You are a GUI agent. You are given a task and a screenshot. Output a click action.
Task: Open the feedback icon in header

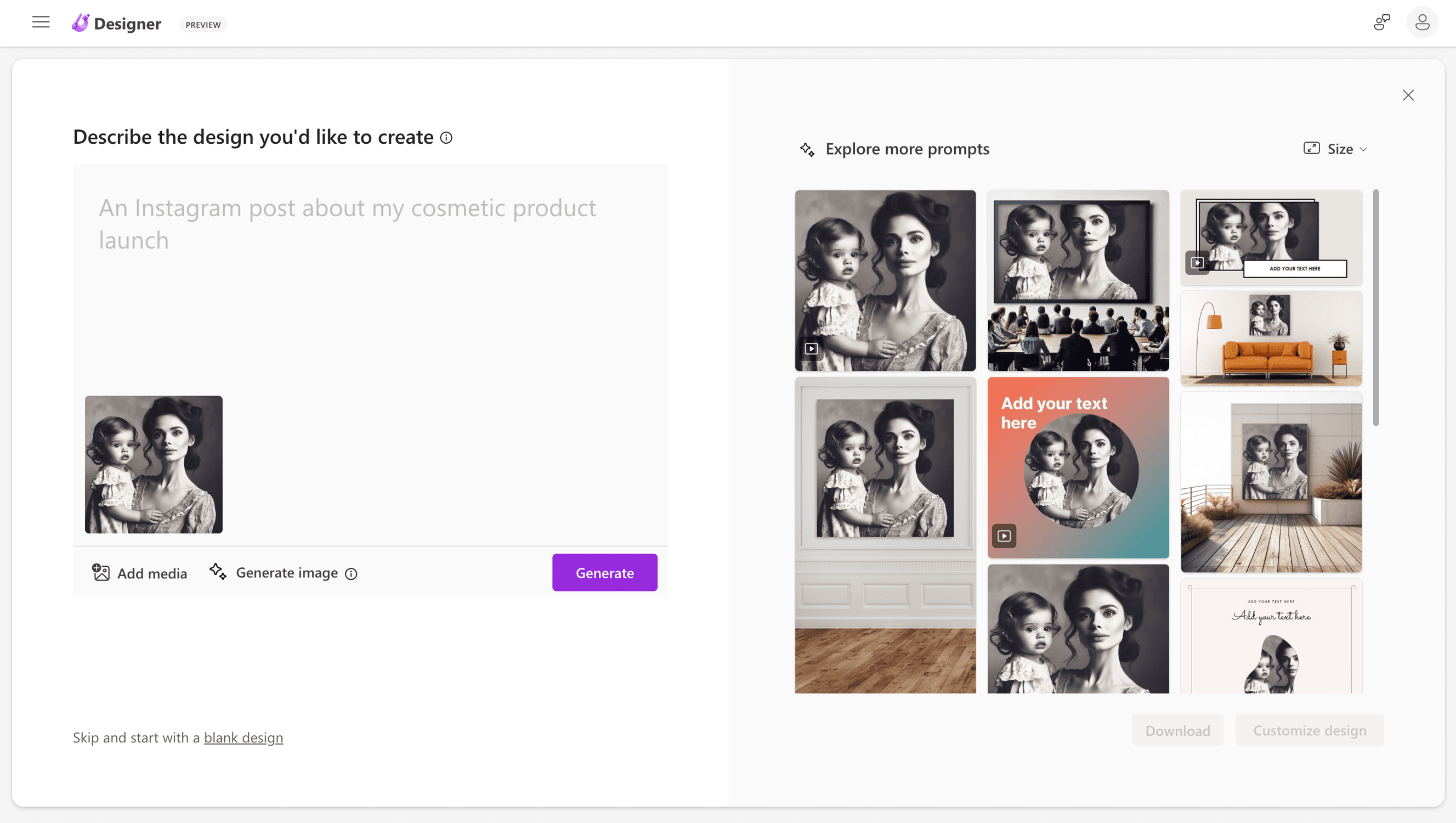[1381, 22]
